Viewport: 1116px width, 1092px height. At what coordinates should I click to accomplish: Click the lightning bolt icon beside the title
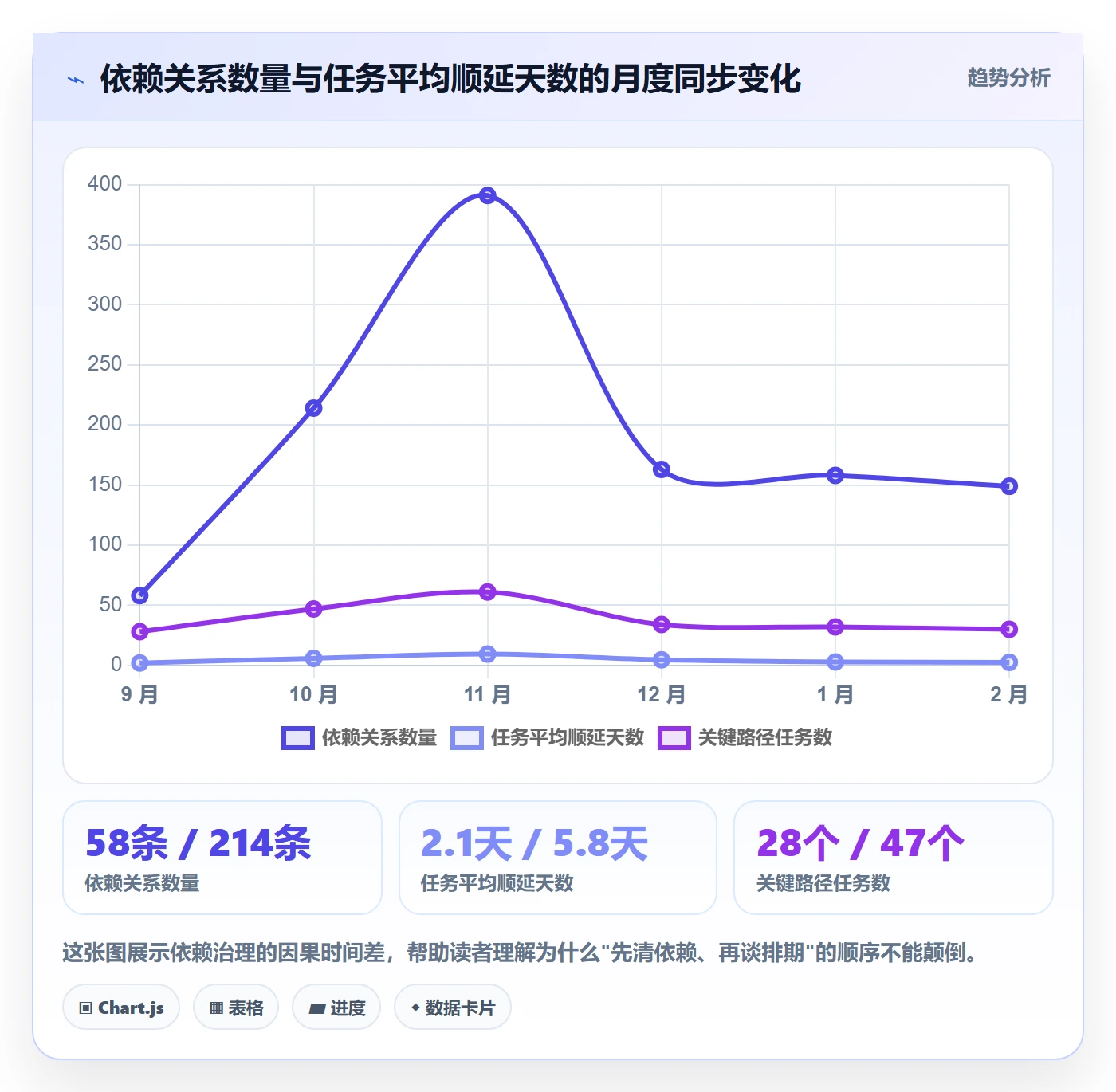click(76, 80)
